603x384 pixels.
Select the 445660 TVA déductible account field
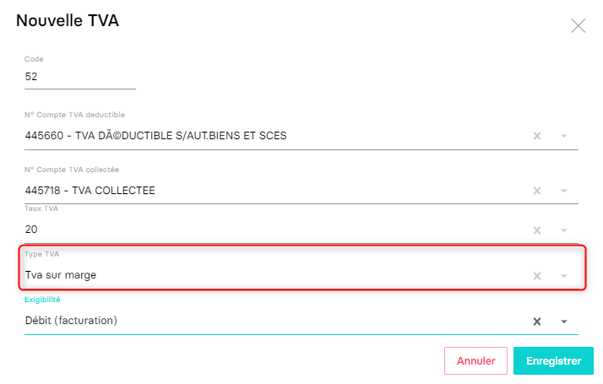(x=277, y=136)
